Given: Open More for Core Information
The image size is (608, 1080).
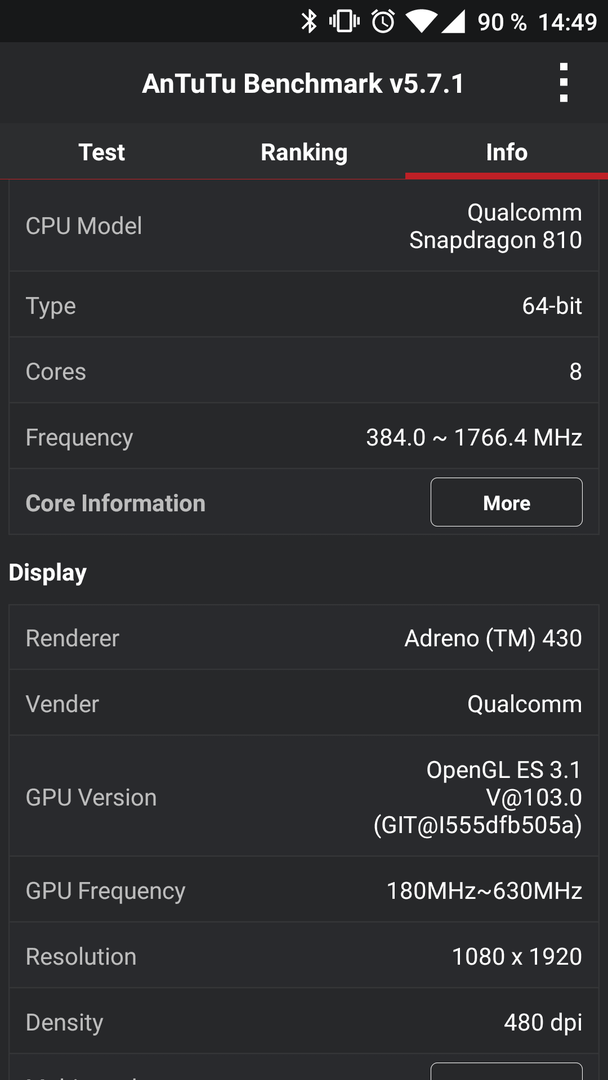Looking at the screenshot, I should point(506,502).
